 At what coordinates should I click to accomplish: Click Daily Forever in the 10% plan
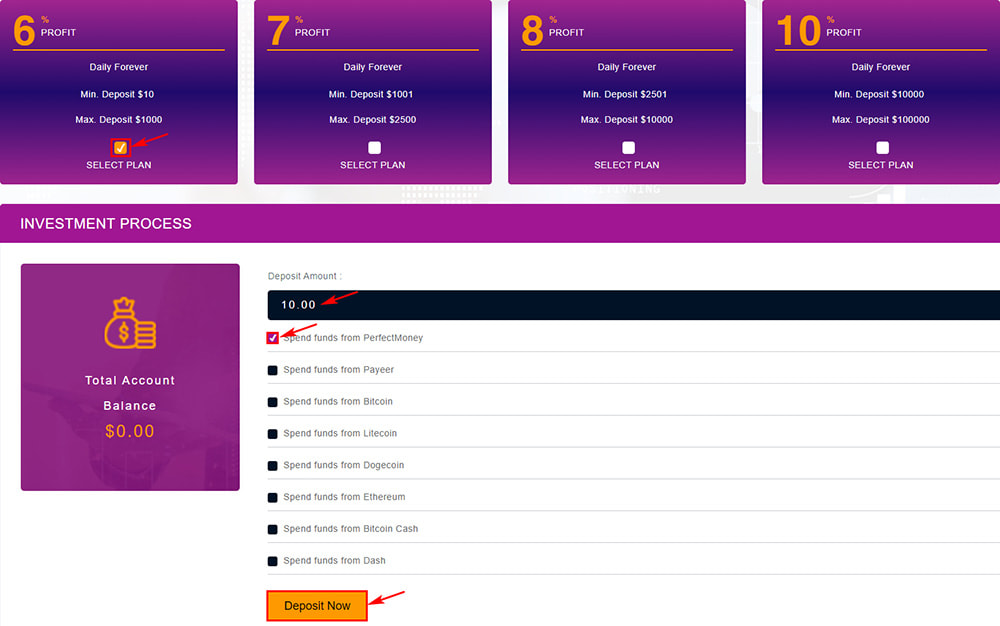pos(880,67)
